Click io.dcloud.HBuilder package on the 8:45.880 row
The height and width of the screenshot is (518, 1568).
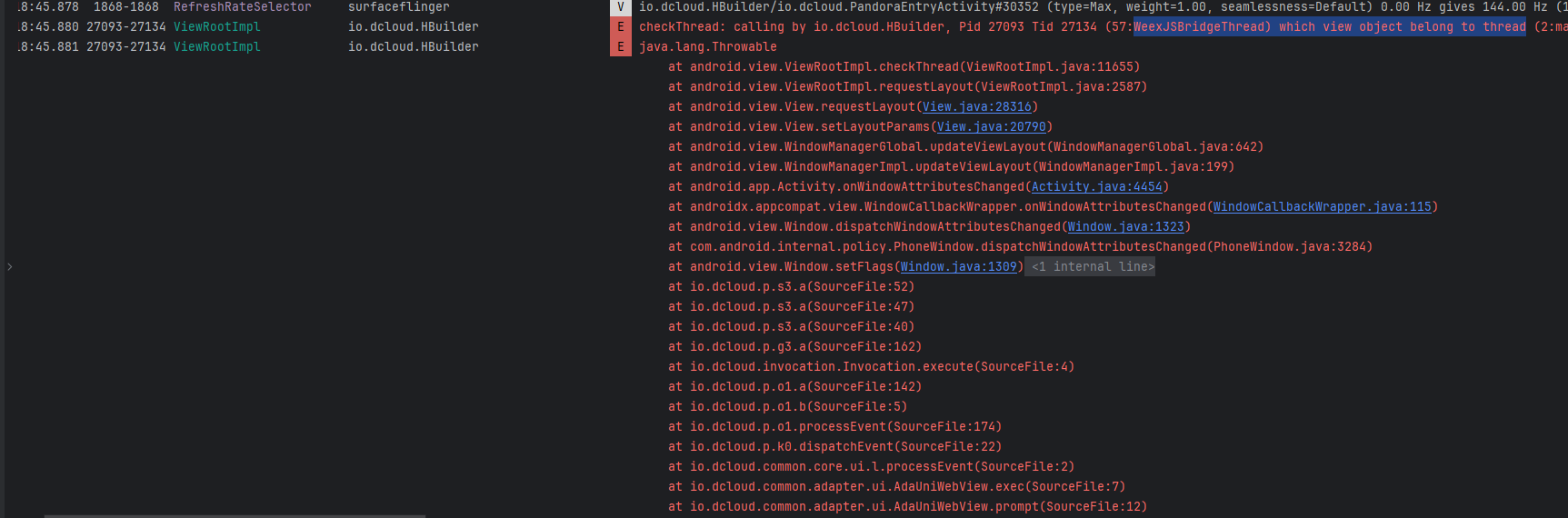pos(414,27)
